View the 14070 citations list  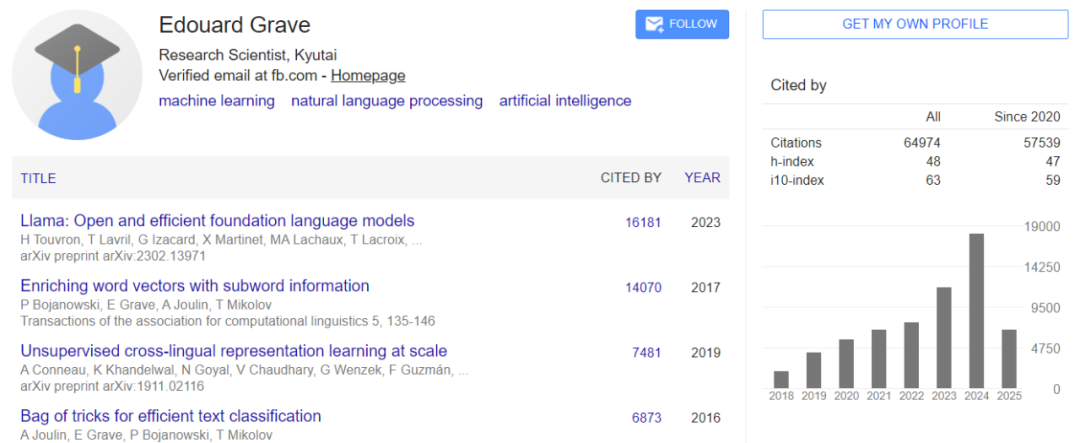[643, 288]
